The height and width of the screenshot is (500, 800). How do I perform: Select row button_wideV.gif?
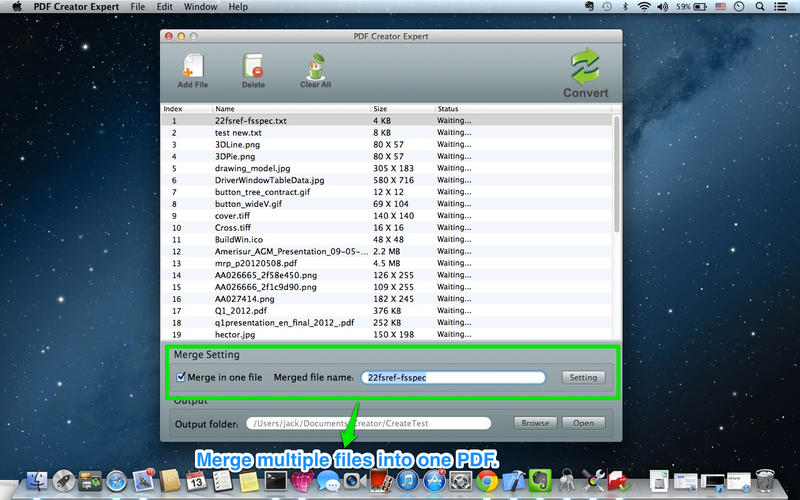pyautogui.click(x=387, y=204)
